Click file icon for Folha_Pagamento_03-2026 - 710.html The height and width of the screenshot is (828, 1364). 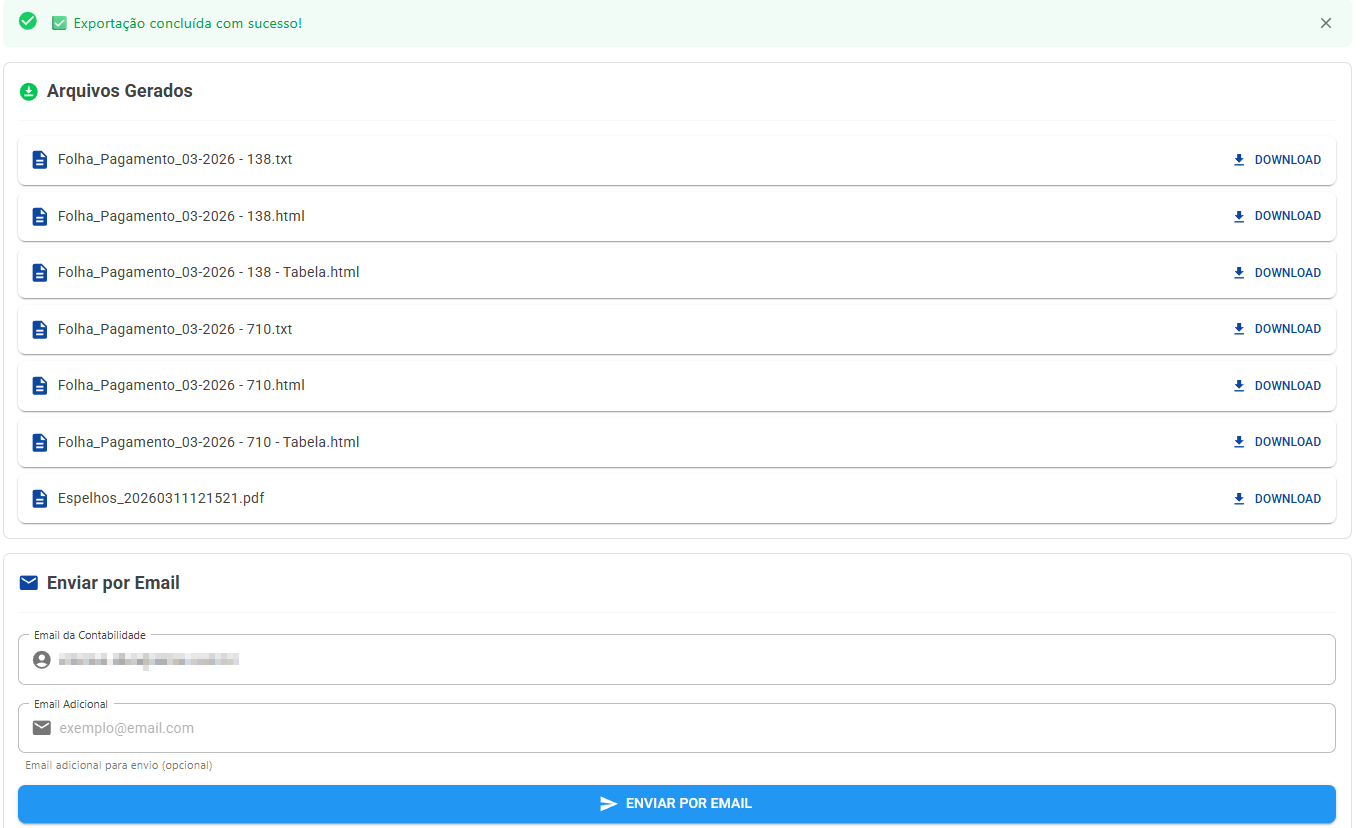pos(40,386)
